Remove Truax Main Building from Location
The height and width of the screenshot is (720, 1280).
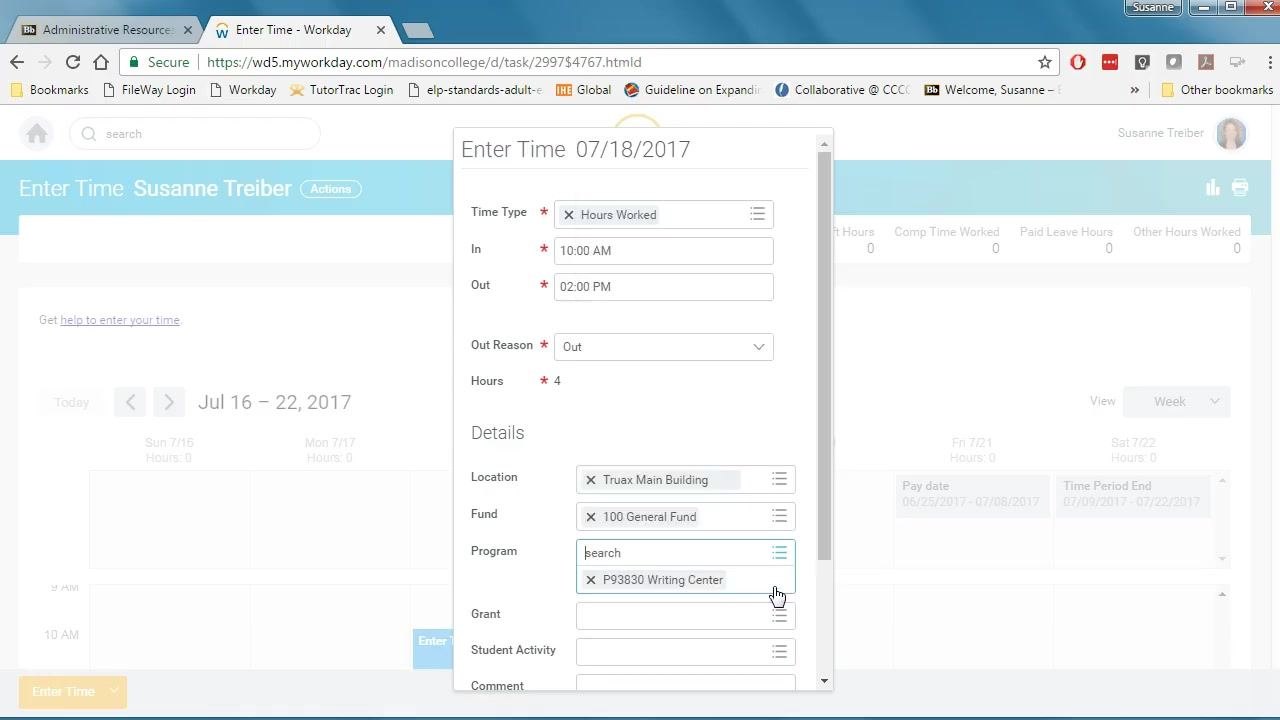[591, 480]
